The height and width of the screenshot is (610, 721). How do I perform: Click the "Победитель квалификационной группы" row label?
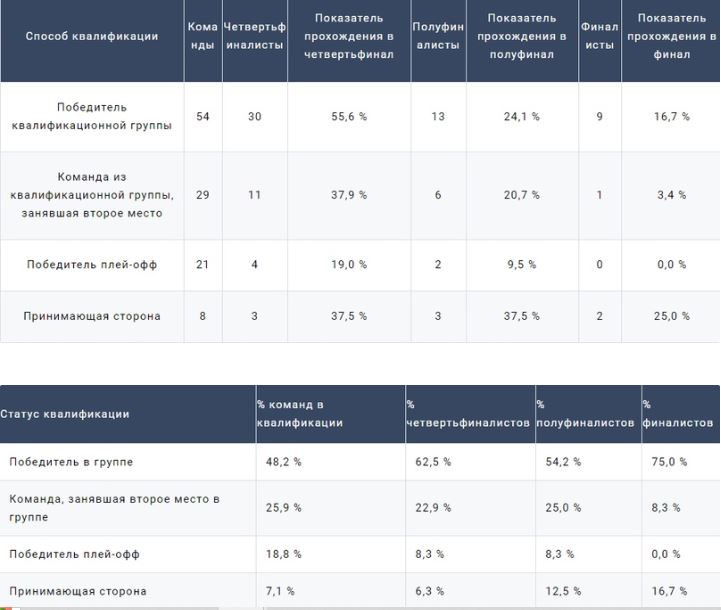click(91, 116)
